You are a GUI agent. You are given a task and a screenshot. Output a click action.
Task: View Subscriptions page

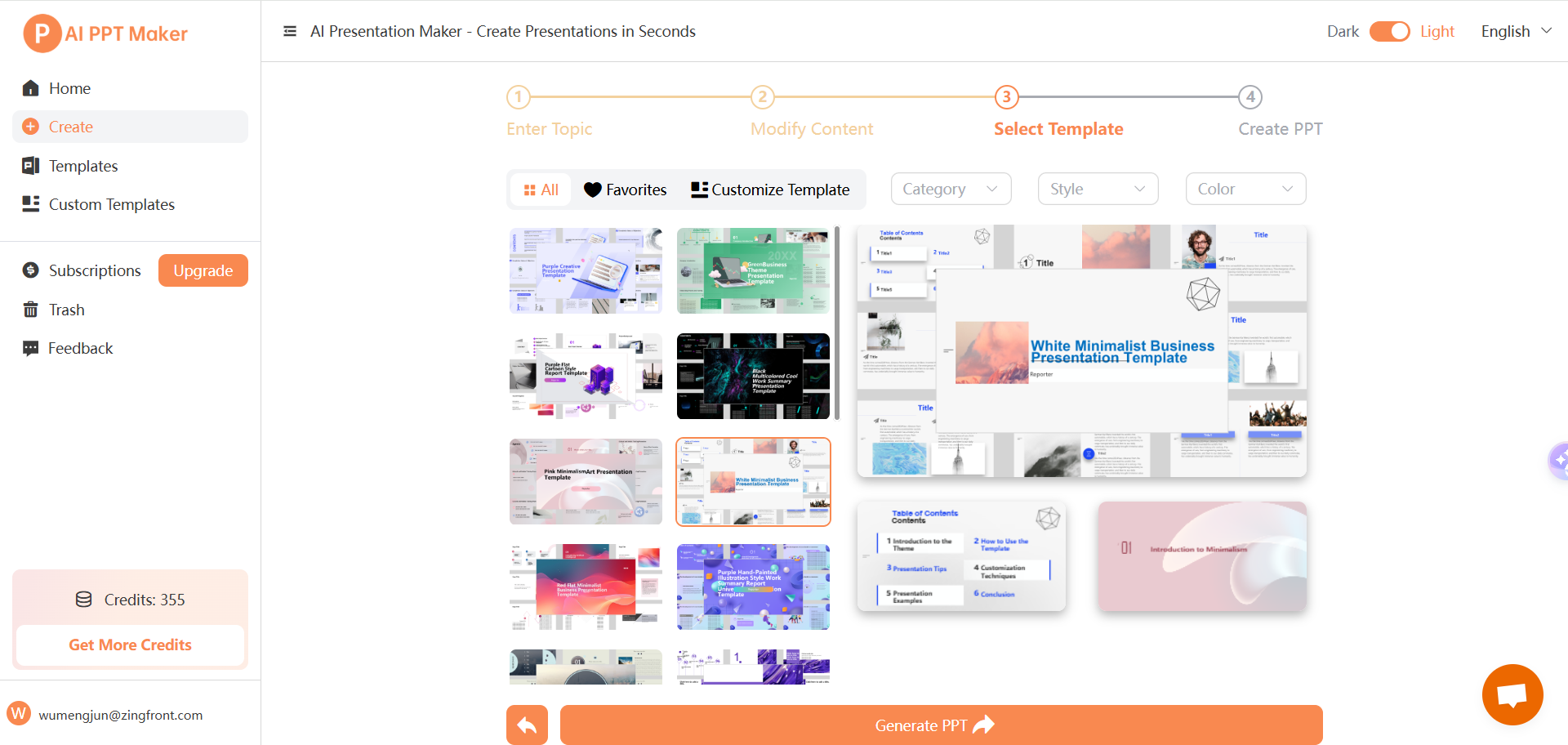[x=95, y=270]
